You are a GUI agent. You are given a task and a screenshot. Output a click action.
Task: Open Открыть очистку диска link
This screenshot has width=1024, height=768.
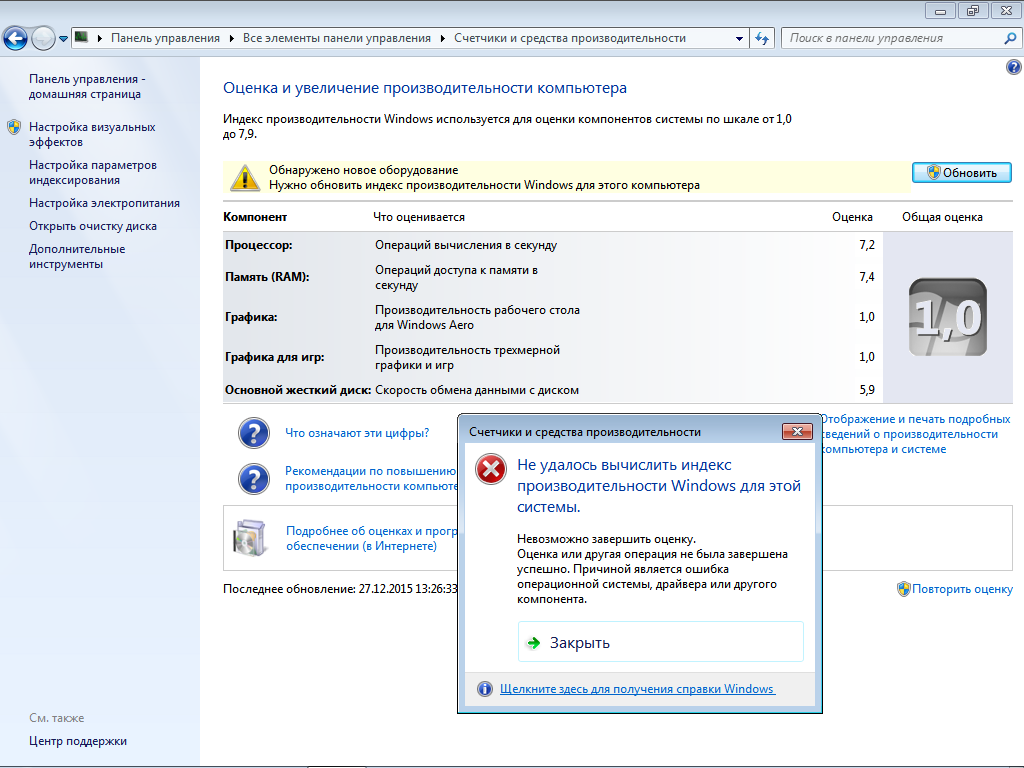(x=93, y=226)
